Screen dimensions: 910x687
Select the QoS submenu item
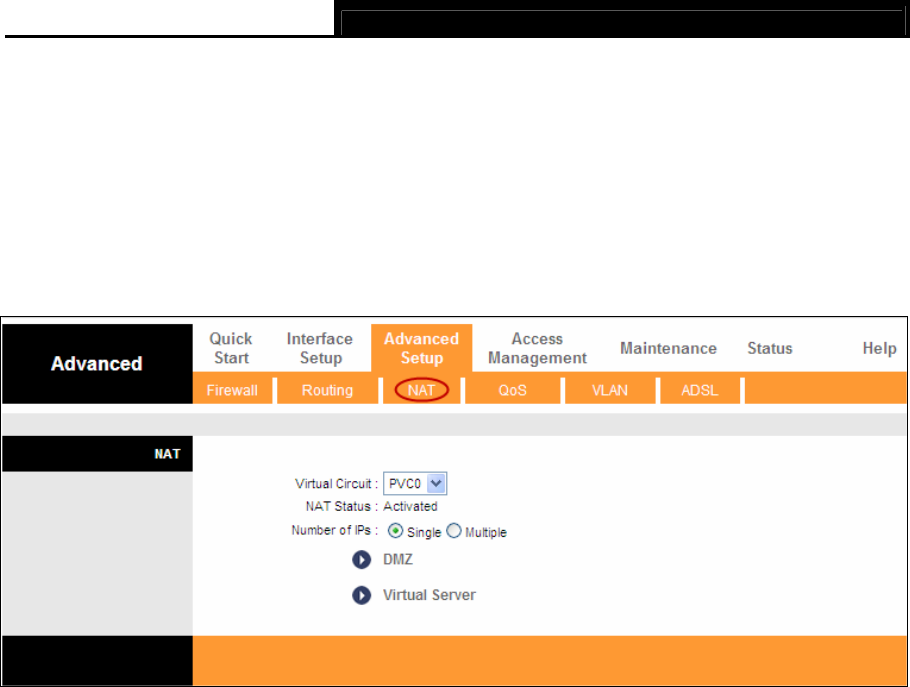(x=512, y=390)
